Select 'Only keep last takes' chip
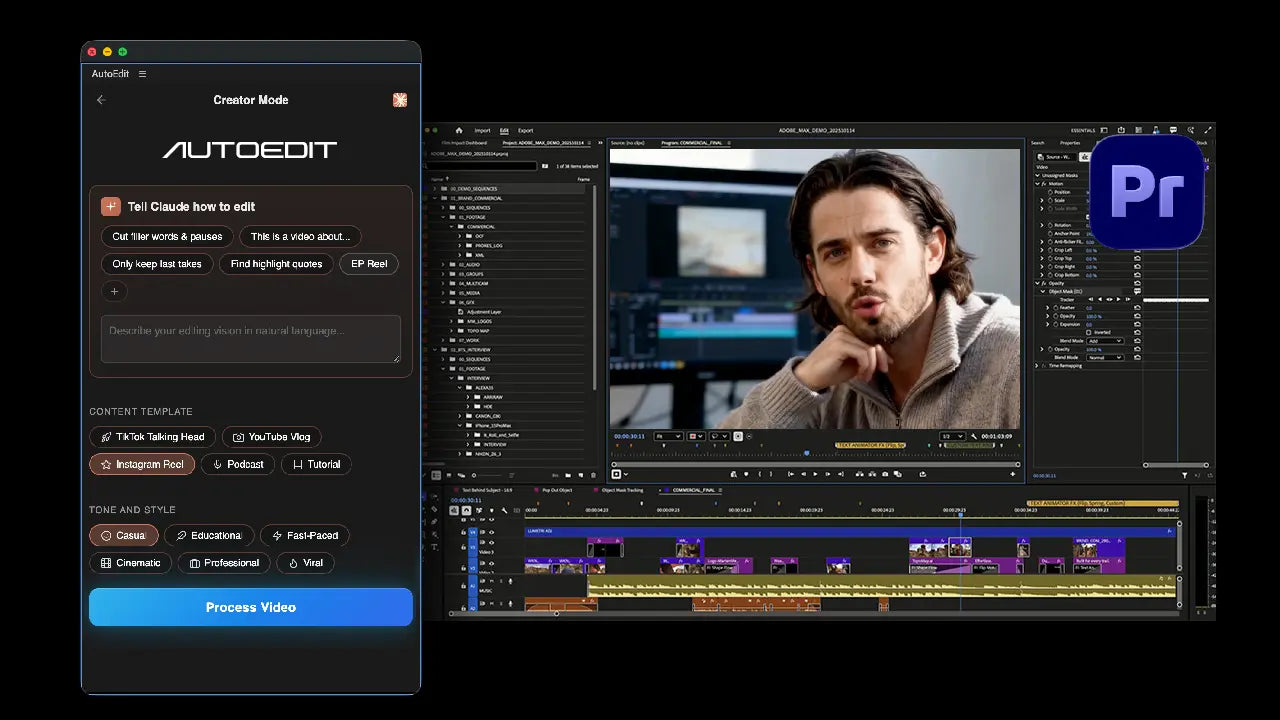1280x720 pixels. pyautogui.click(x=157, y=264)
